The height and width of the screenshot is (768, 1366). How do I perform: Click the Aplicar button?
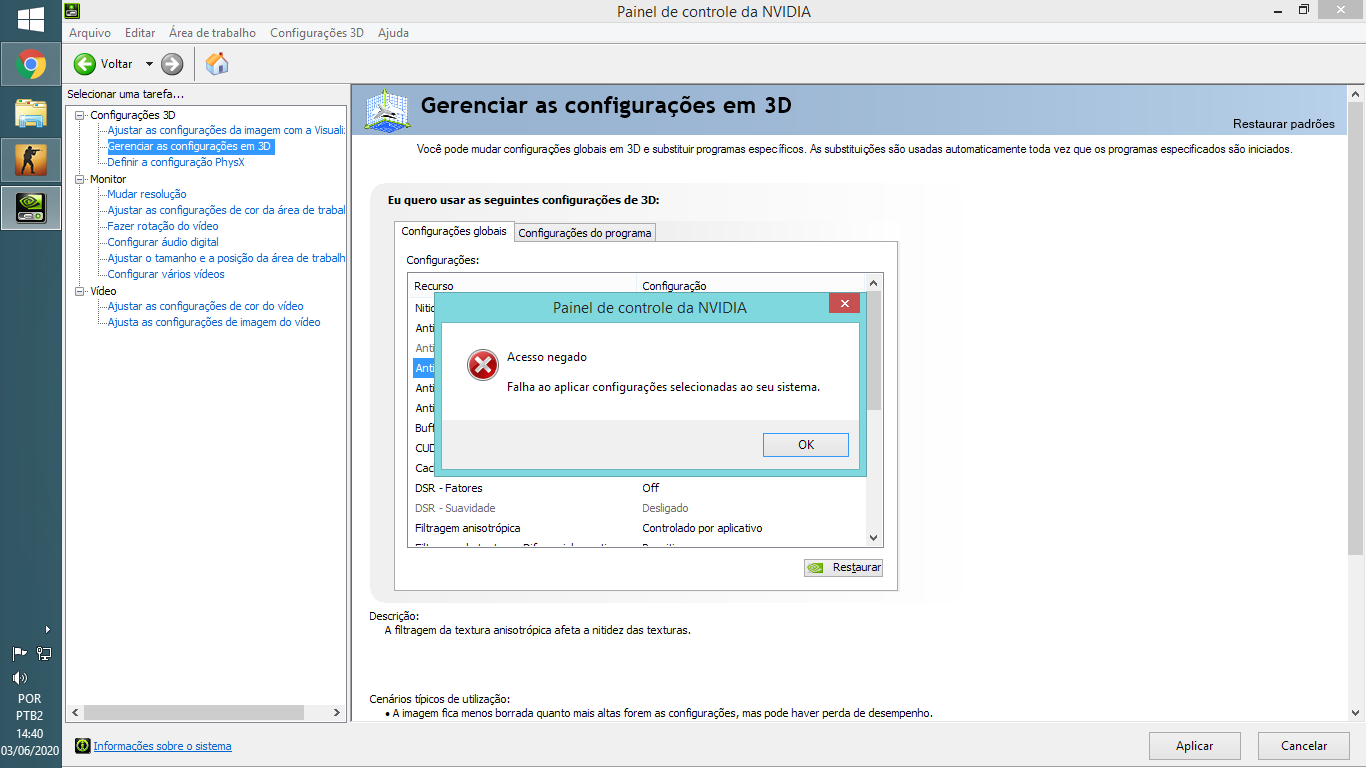1194,746
